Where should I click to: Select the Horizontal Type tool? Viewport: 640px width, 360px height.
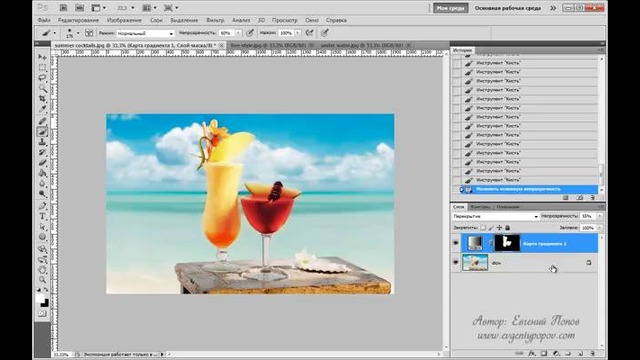click(x=42, y=216)
